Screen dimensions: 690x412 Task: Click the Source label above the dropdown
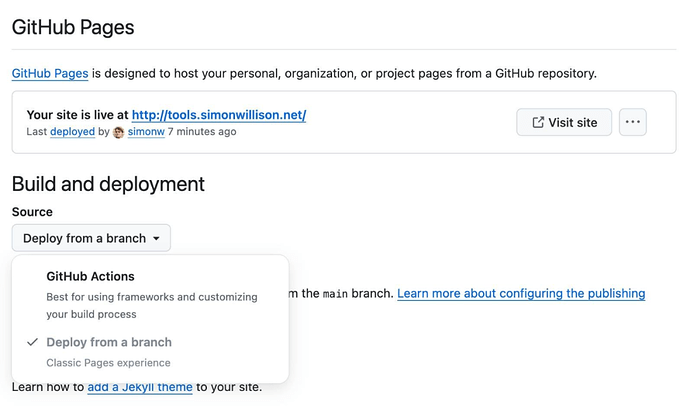click(32, 212)
